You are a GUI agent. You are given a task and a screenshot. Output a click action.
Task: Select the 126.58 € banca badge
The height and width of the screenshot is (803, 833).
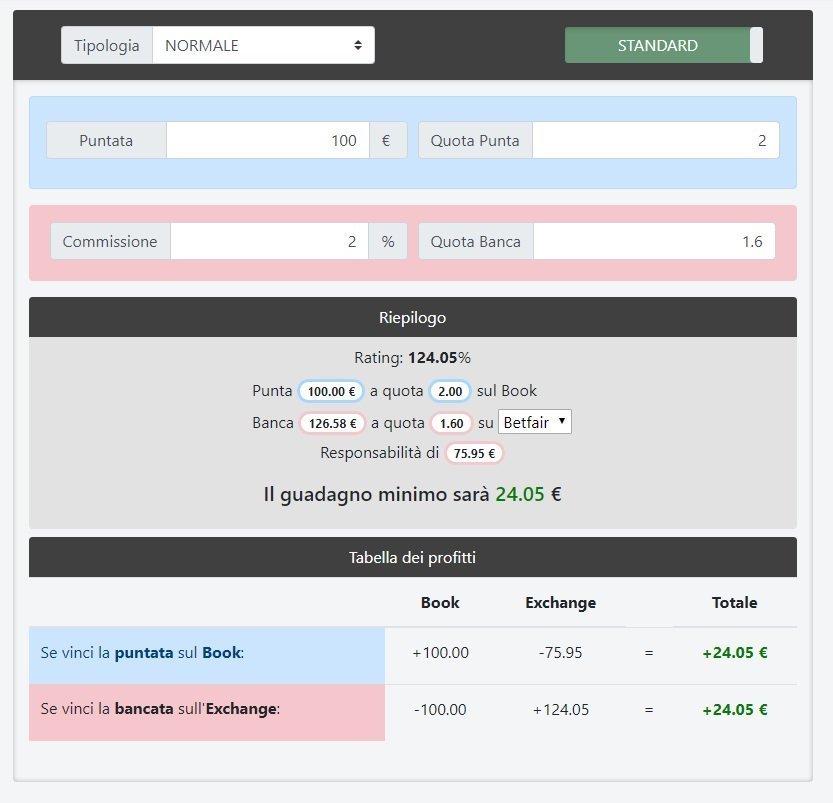coord(332,423)
